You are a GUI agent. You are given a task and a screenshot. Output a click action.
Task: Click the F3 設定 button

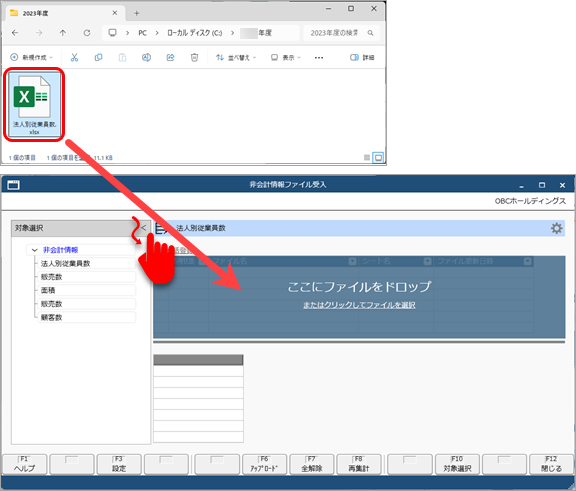click(119, 464)
